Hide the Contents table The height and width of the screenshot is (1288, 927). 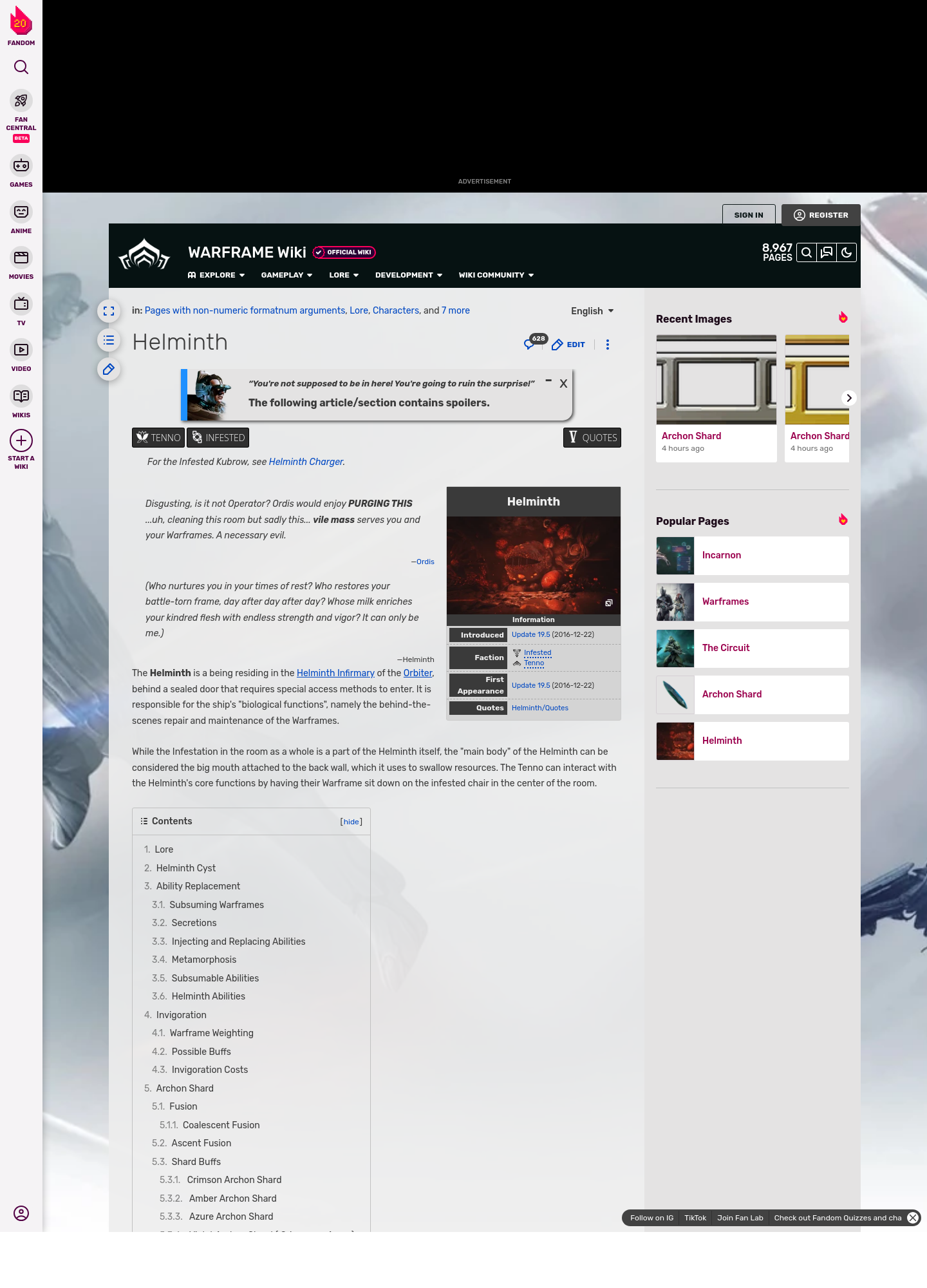pos(351,822)
